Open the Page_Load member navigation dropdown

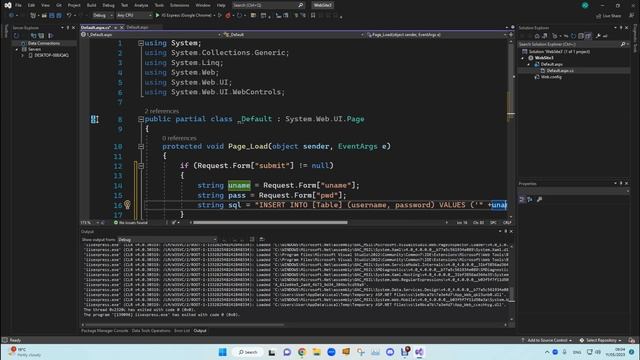coord(436,35)
